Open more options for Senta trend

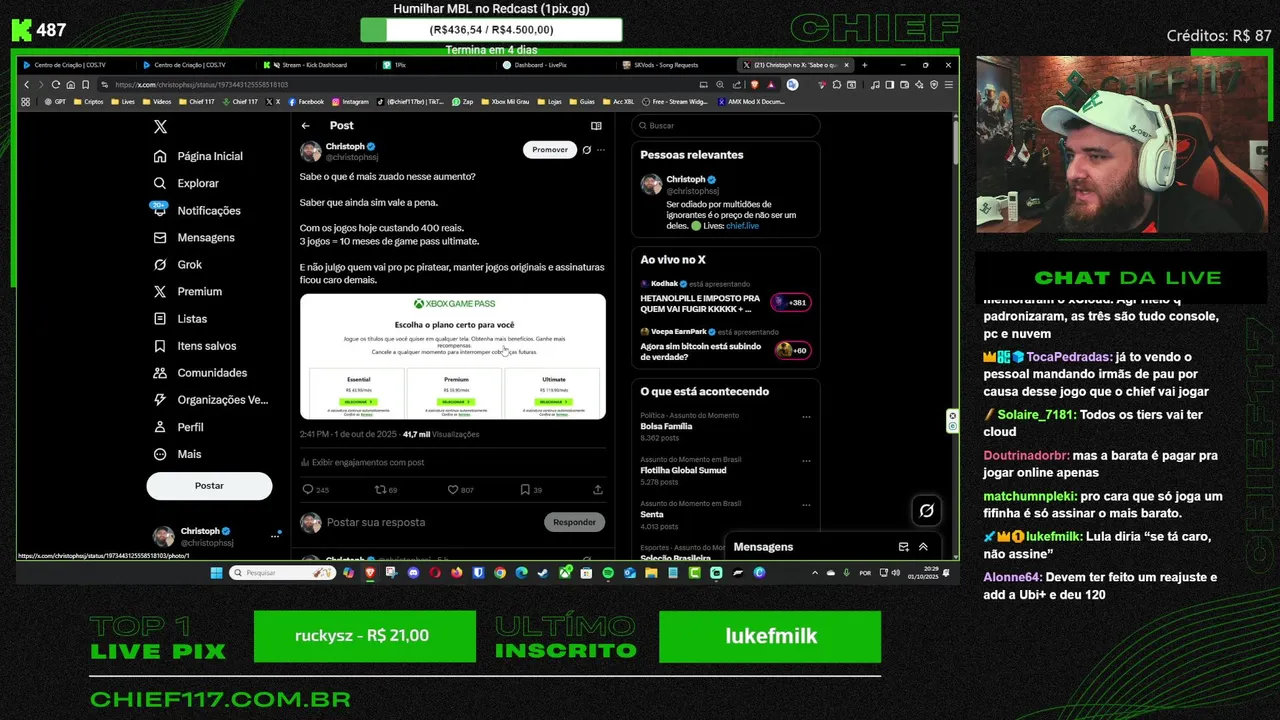point(806,504)
